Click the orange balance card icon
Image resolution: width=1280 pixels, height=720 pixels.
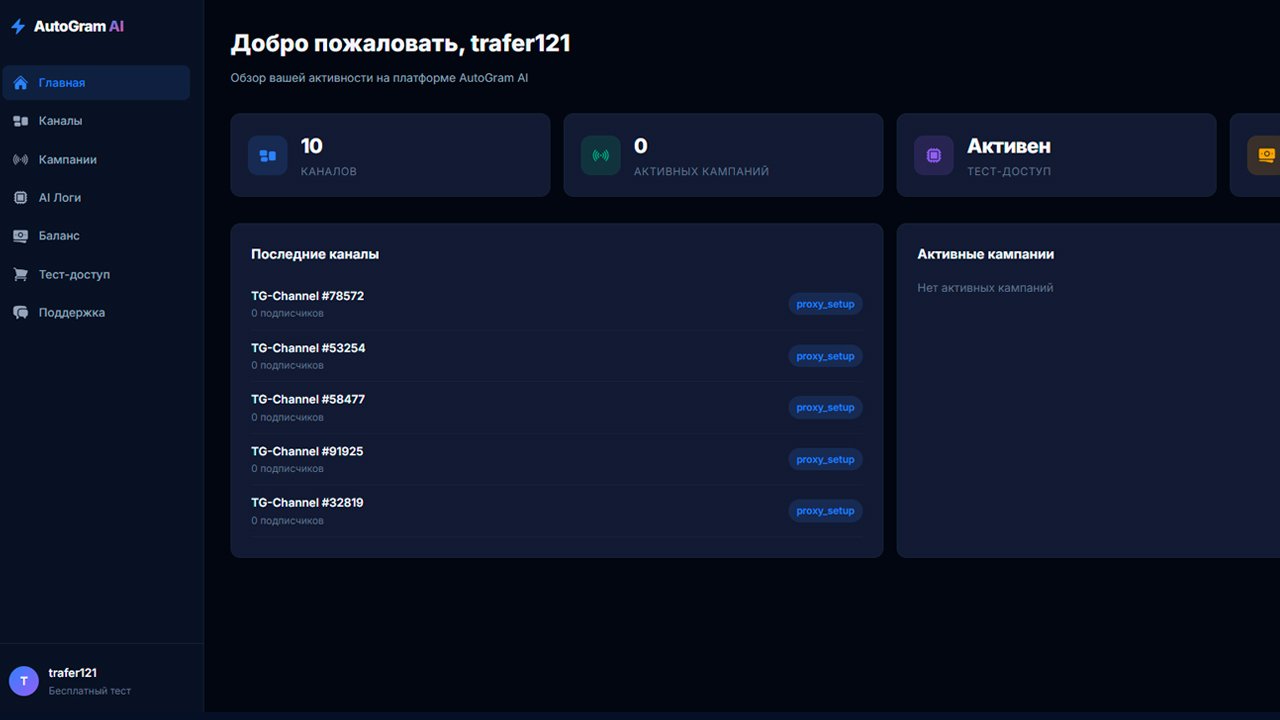tap(1264, 156)
